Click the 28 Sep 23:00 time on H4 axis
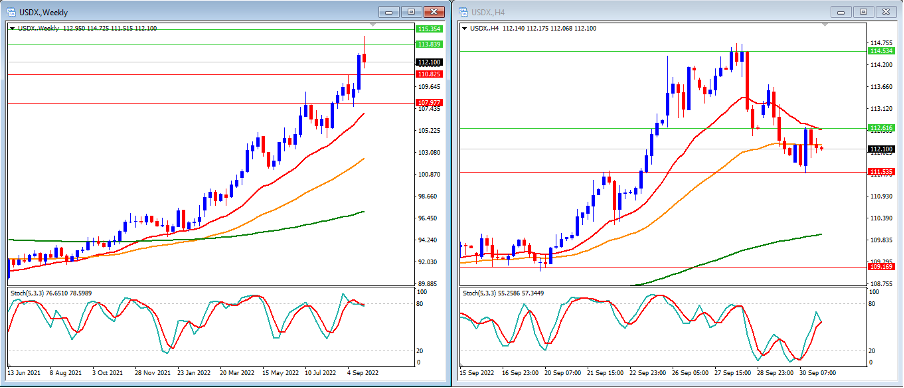The image size is (904, 388). (774, 373)
